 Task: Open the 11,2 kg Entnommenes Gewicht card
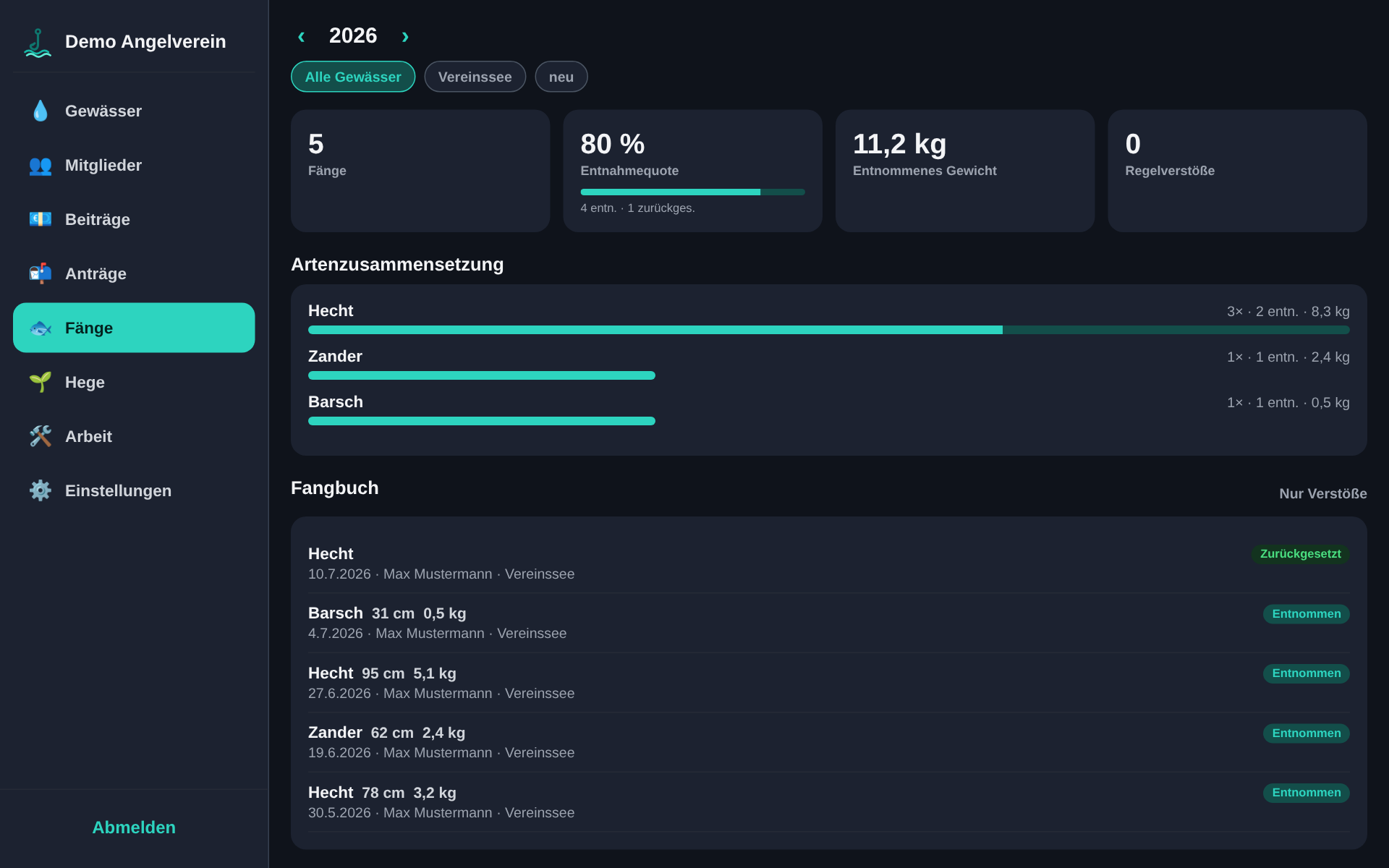point(965,171)
